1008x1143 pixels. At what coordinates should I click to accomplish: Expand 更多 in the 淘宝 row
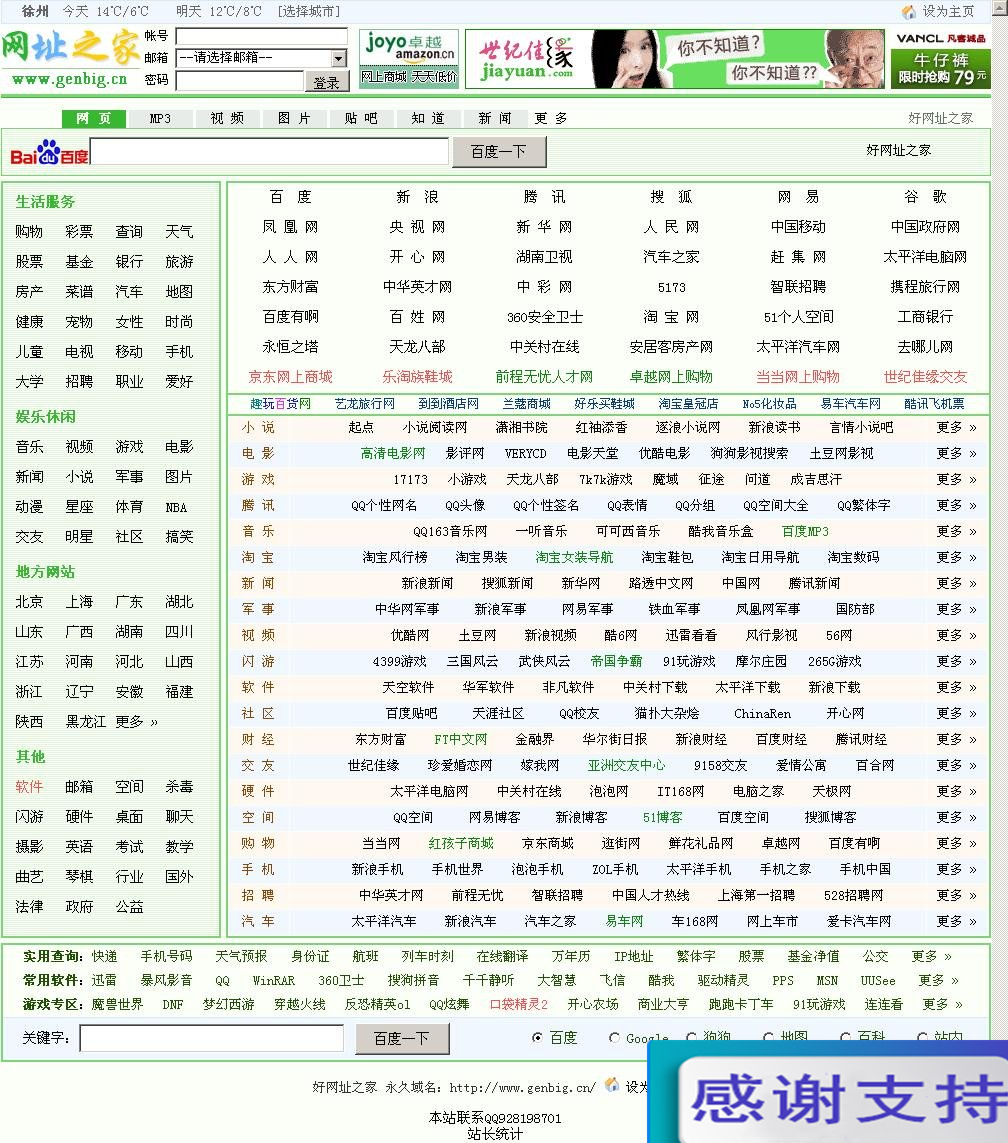tap(956, 557)
